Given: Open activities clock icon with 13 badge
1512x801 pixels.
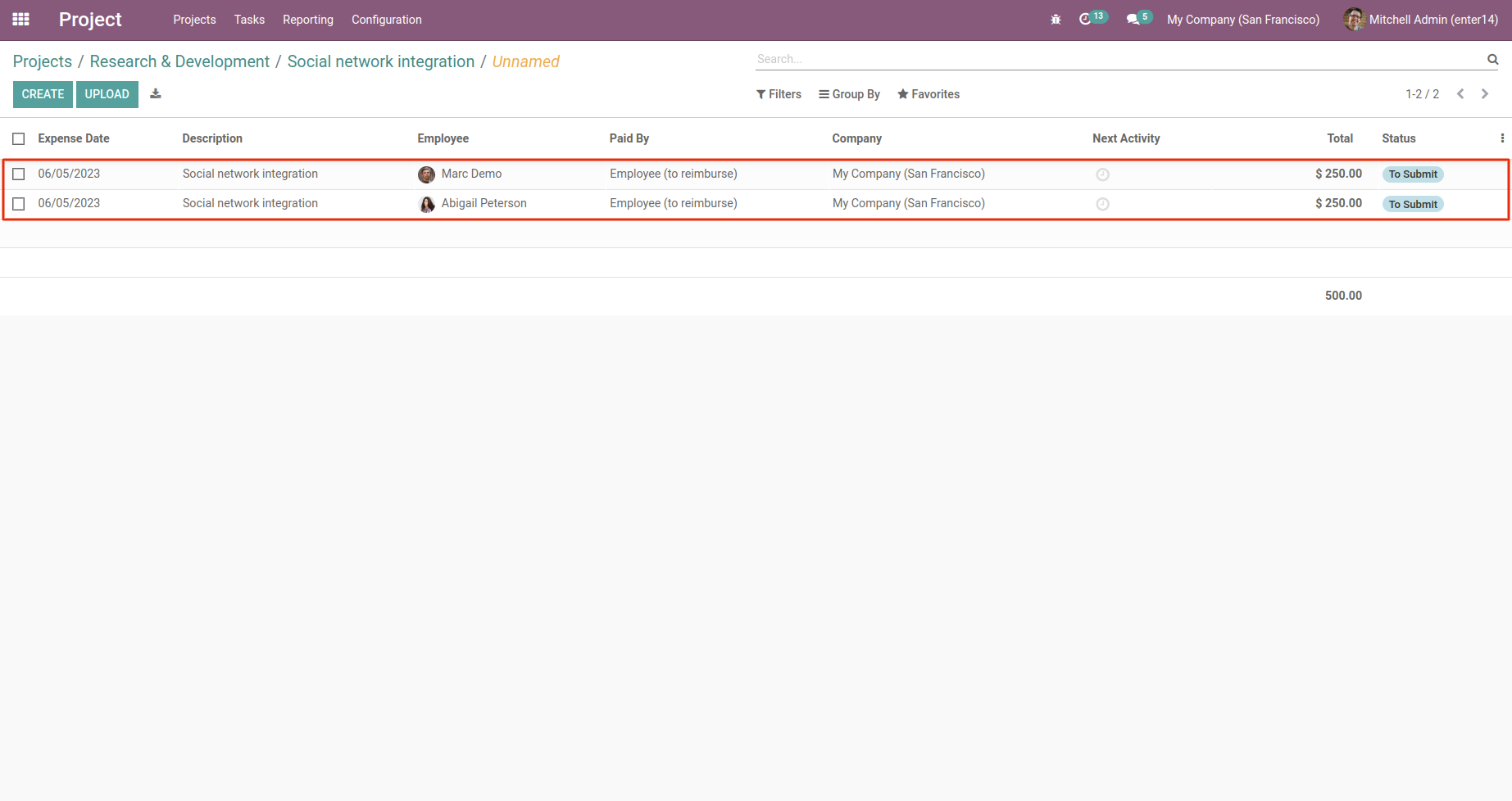Looking at the screenshot, I should [1092, 18].
